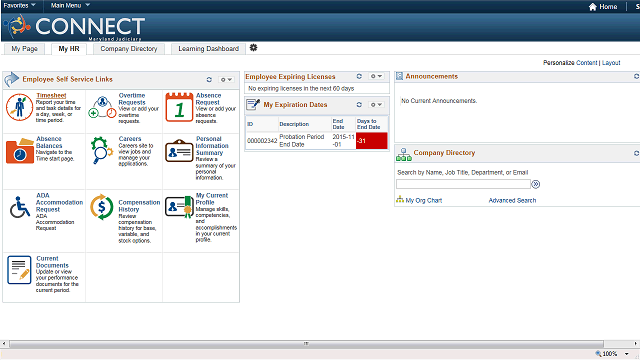Switch to the Company Directory tab
Image resolution: width=640 pixels, height=360 pixels.
click(129, 49)
